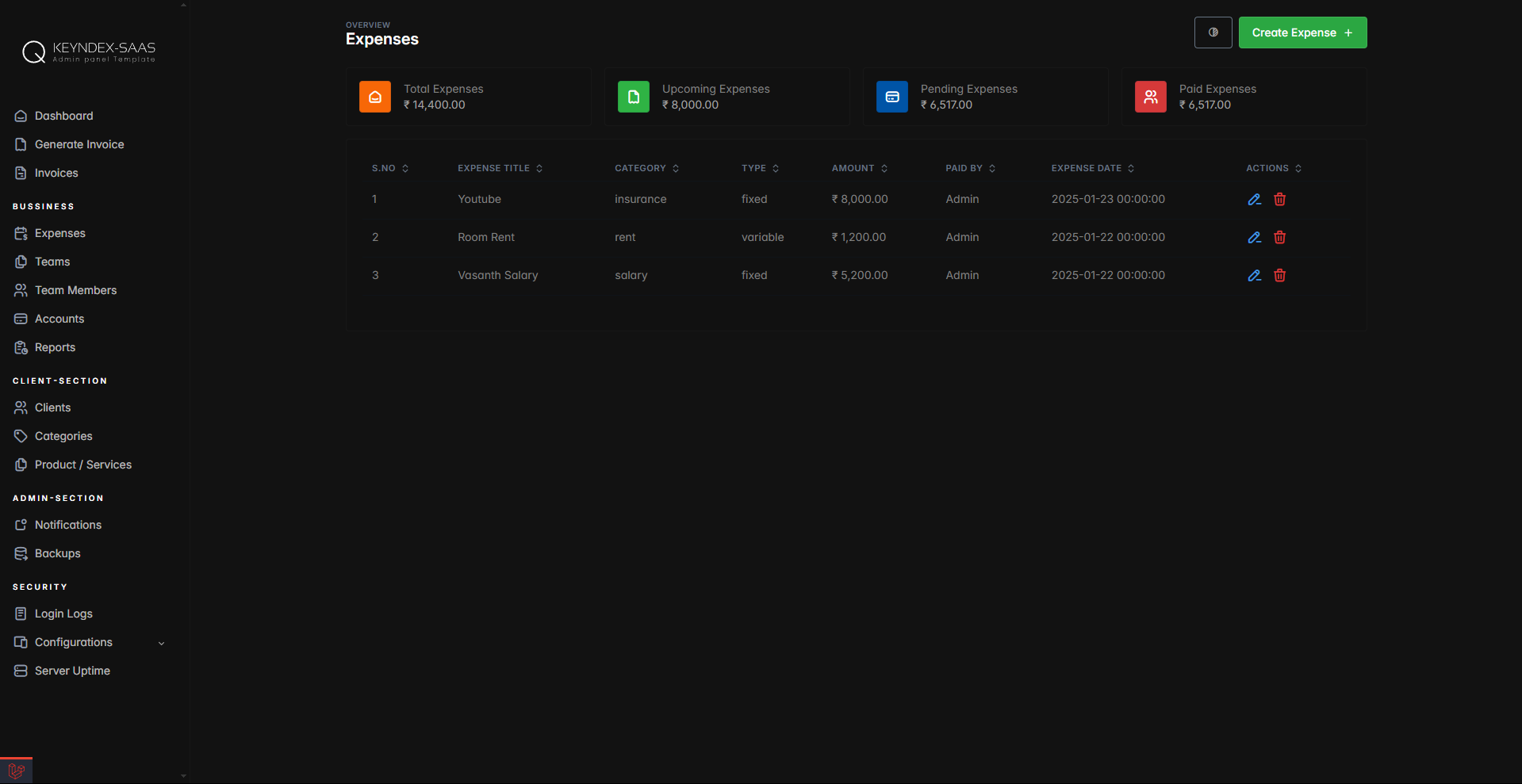Open the Dashboard menu item
The height and width of the screenshot is (784, 1522).
tap(63, 116)
